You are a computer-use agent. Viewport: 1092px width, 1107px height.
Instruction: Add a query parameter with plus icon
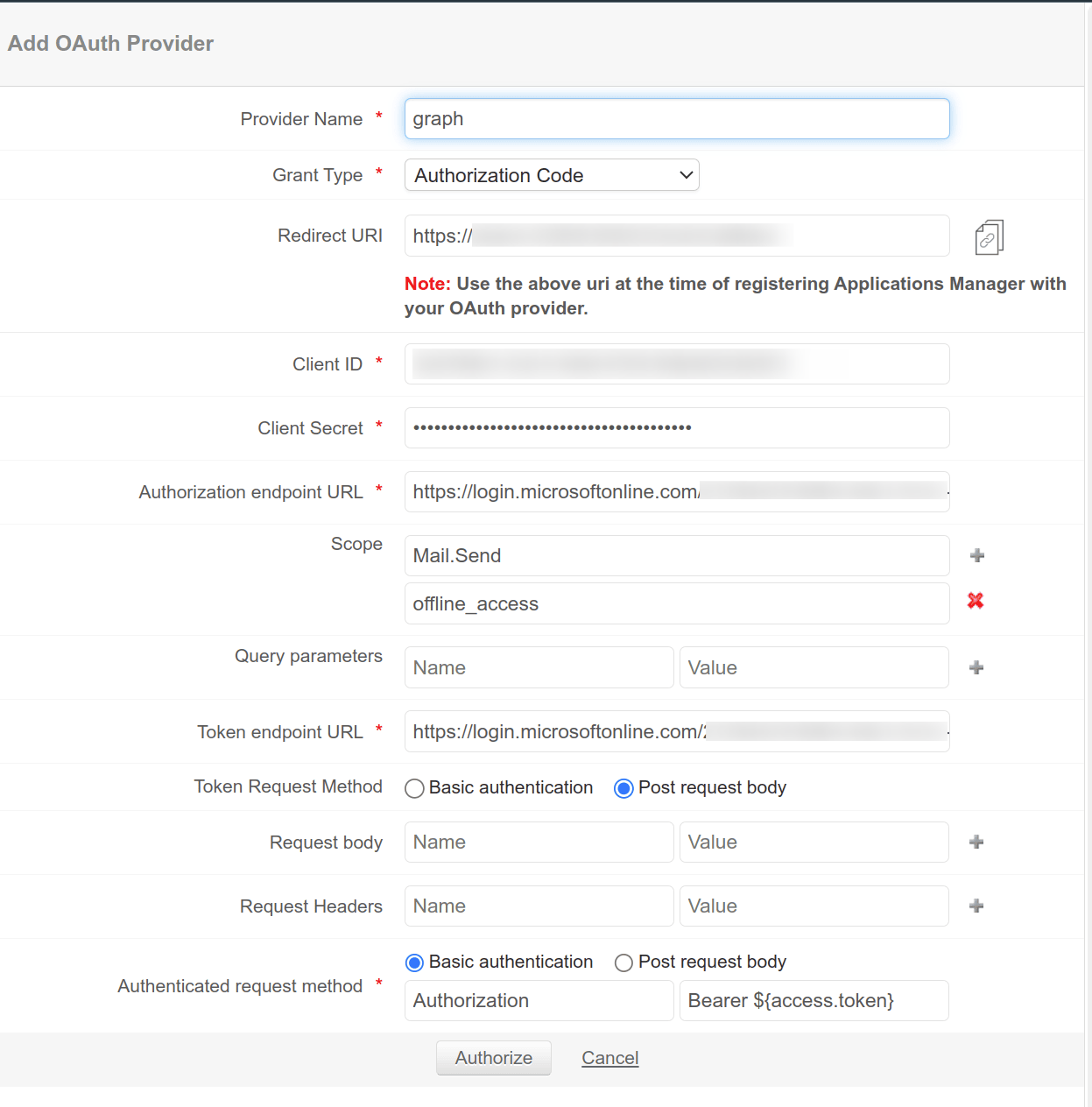coord(976,667)
